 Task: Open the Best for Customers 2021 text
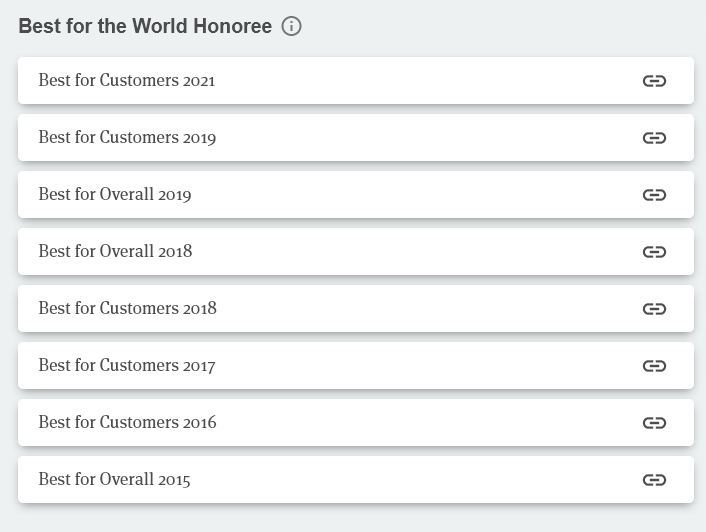127,81
